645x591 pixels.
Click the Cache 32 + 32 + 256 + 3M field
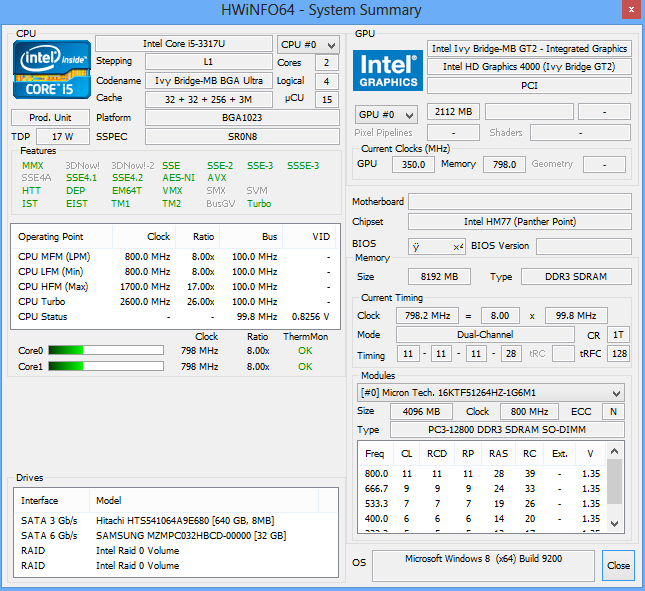[x=209, y=100]
